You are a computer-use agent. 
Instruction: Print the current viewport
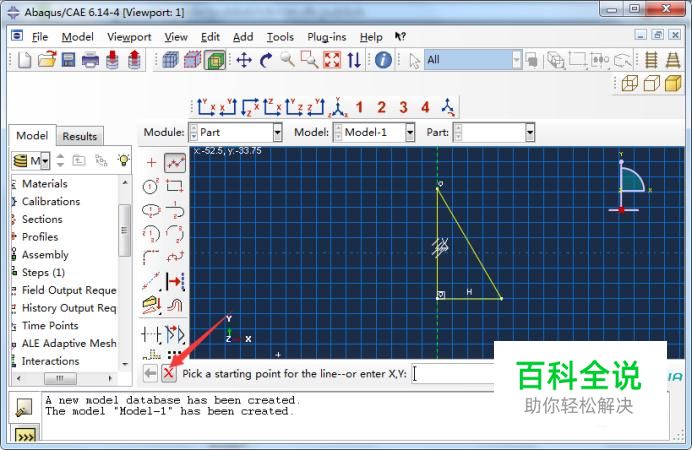pyautogui.click(x=90, y=60)
